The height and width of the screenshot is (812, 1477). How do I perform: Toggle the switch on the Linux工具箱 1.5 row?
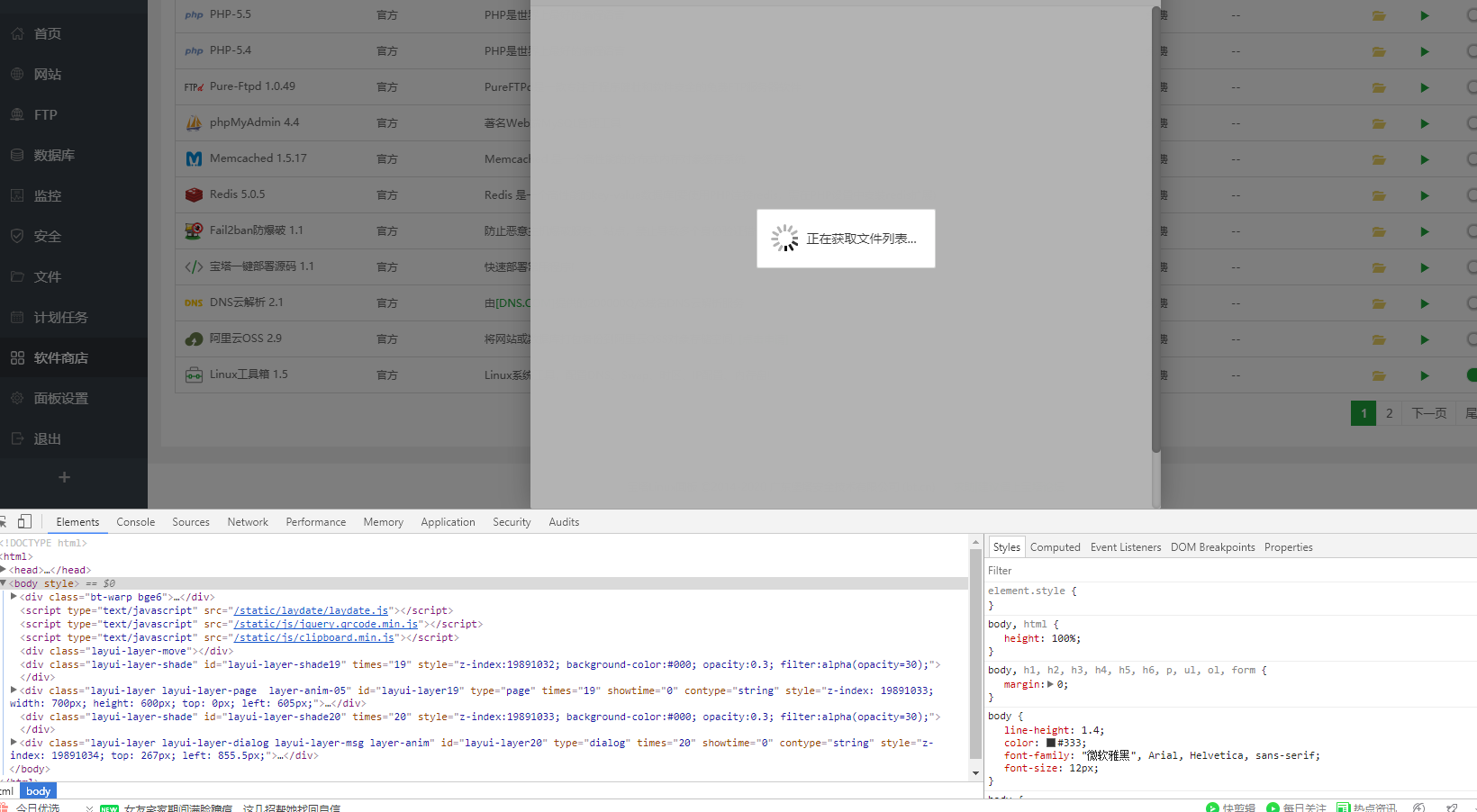pyautogui.click(x=1471, y=375)
